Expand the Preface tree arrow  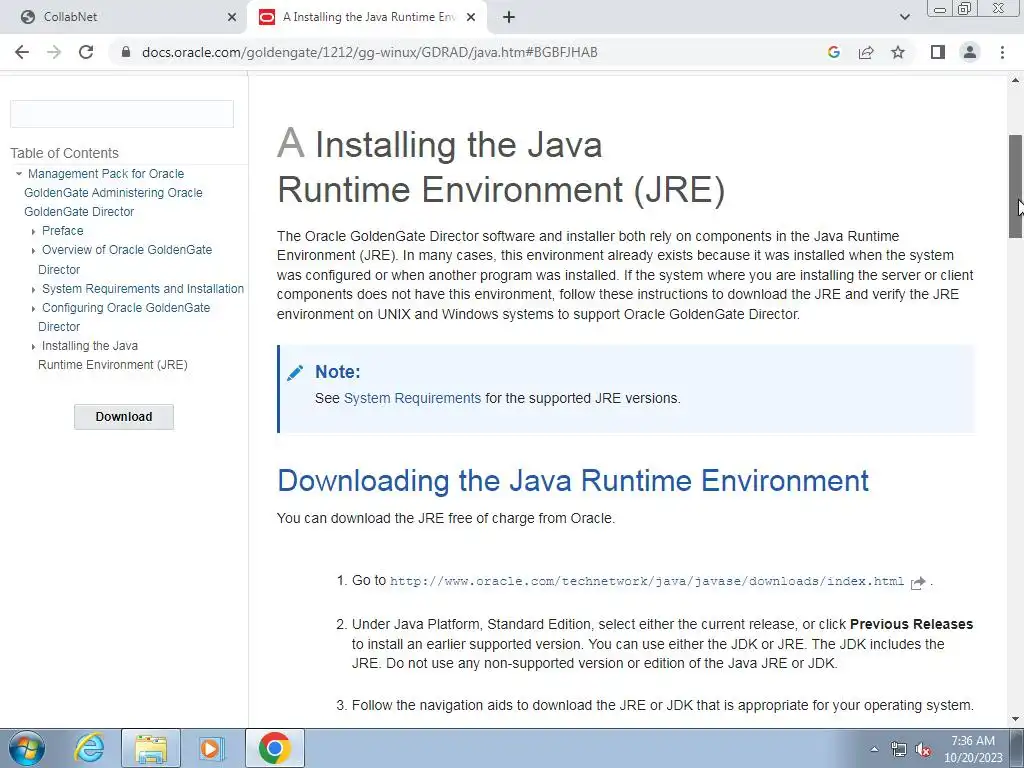coord(33,231)
